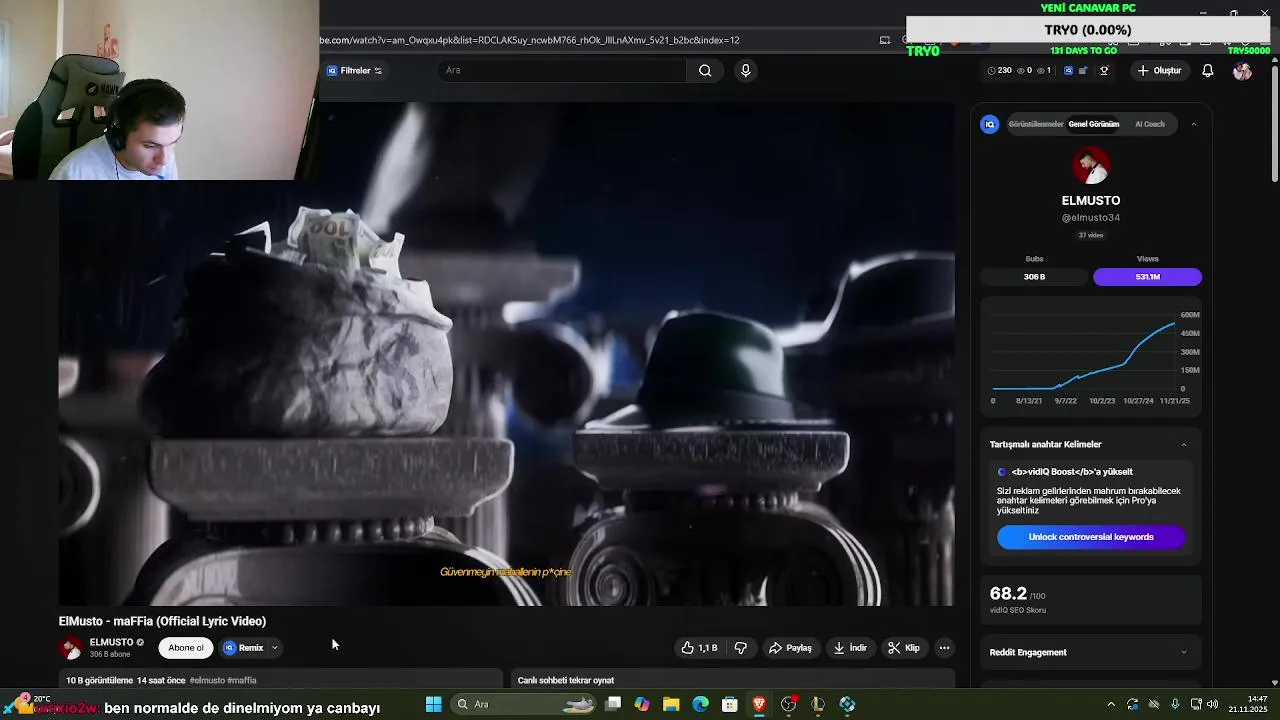Show hidden system tray icons
Image resolution: width=1280 pixels, height=720 pixels.
tap(1110, 704)
